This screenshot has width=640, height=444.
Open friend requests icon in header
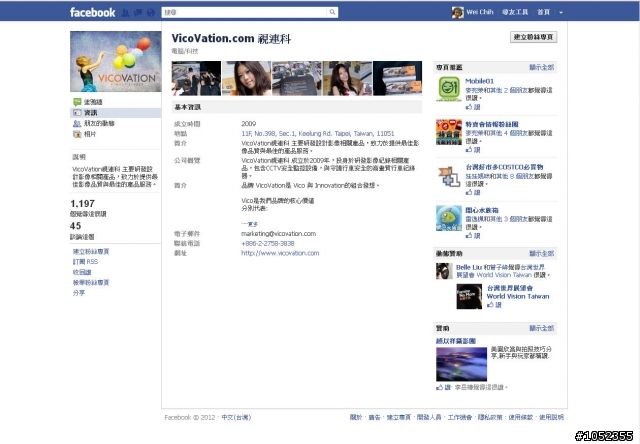[125, 13]
